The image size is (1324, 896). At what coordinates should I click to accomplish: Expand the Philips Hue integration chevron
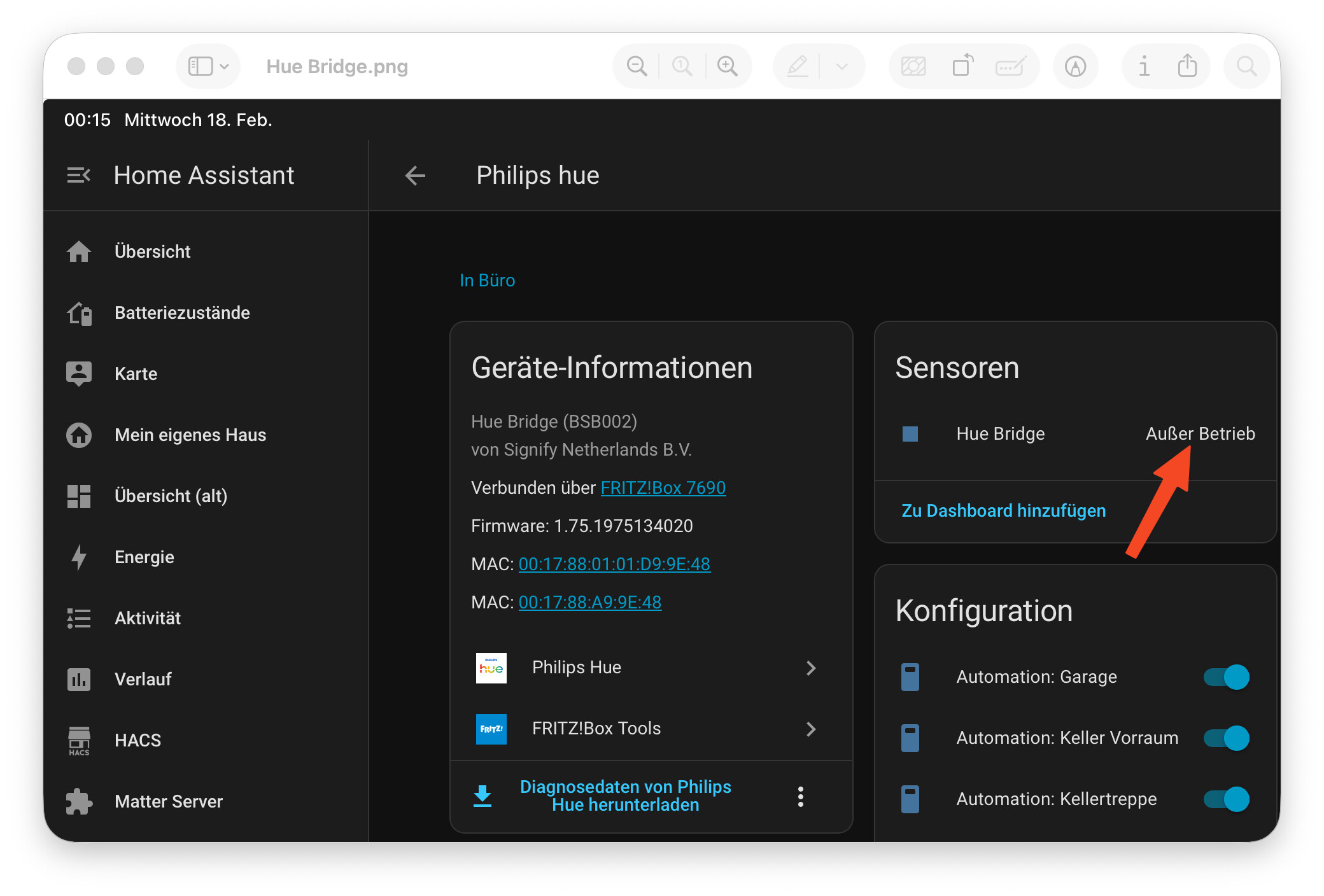811,668
